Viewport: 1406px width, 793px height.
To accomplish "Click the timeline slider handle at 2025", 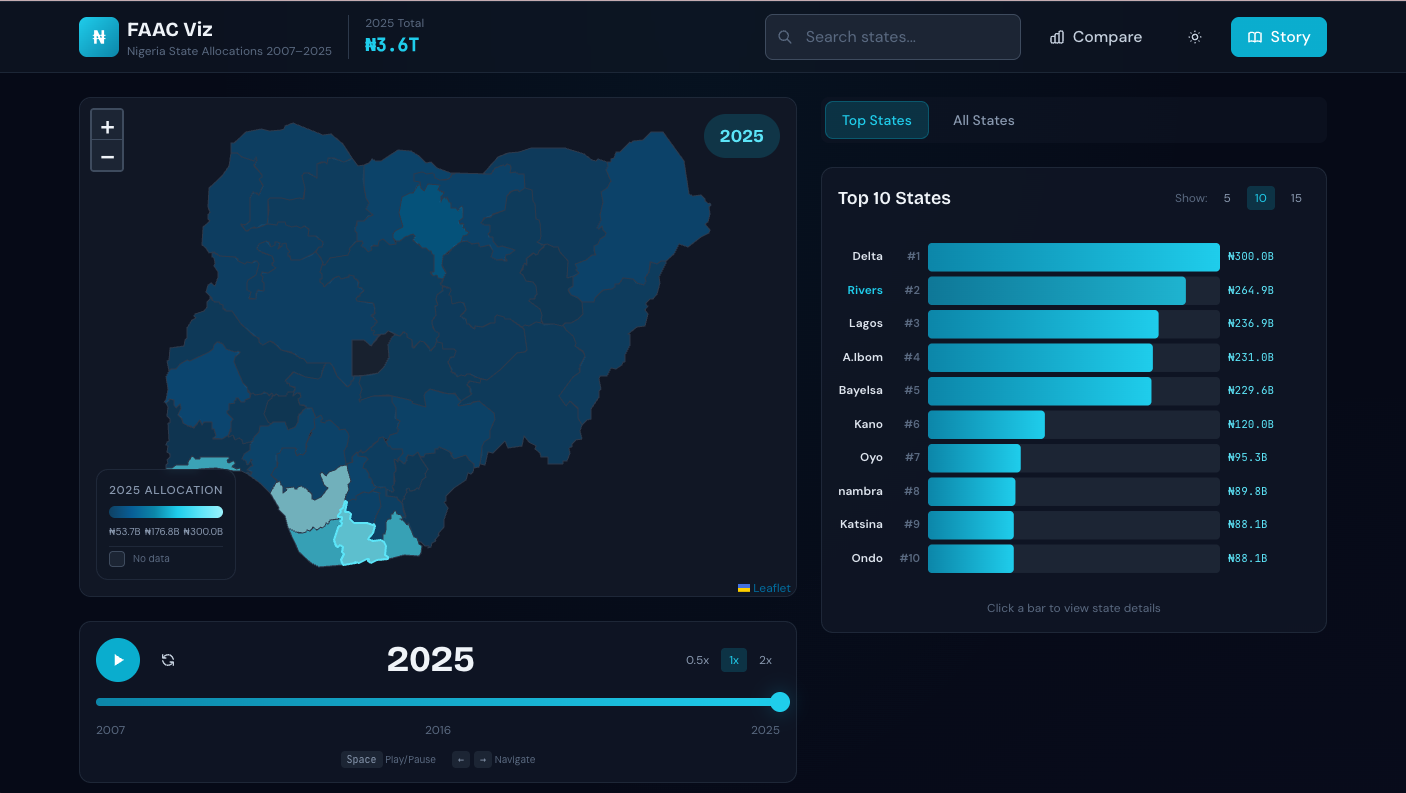I will [x=779, y=702].
